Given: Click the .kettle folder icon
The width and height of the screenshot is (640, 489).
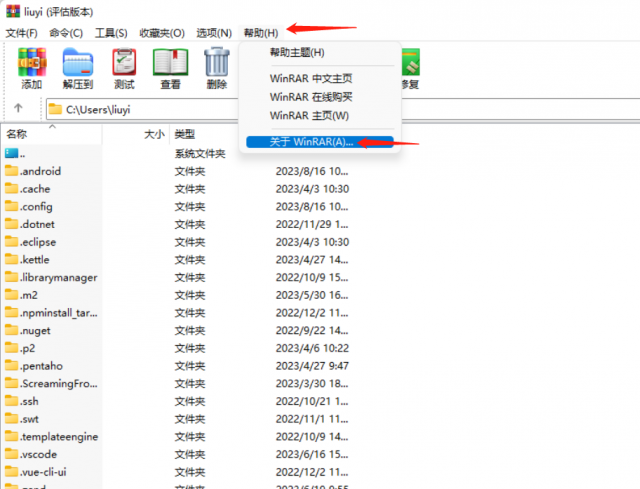Looking at the screenshot, I should (x=11, y=259).
